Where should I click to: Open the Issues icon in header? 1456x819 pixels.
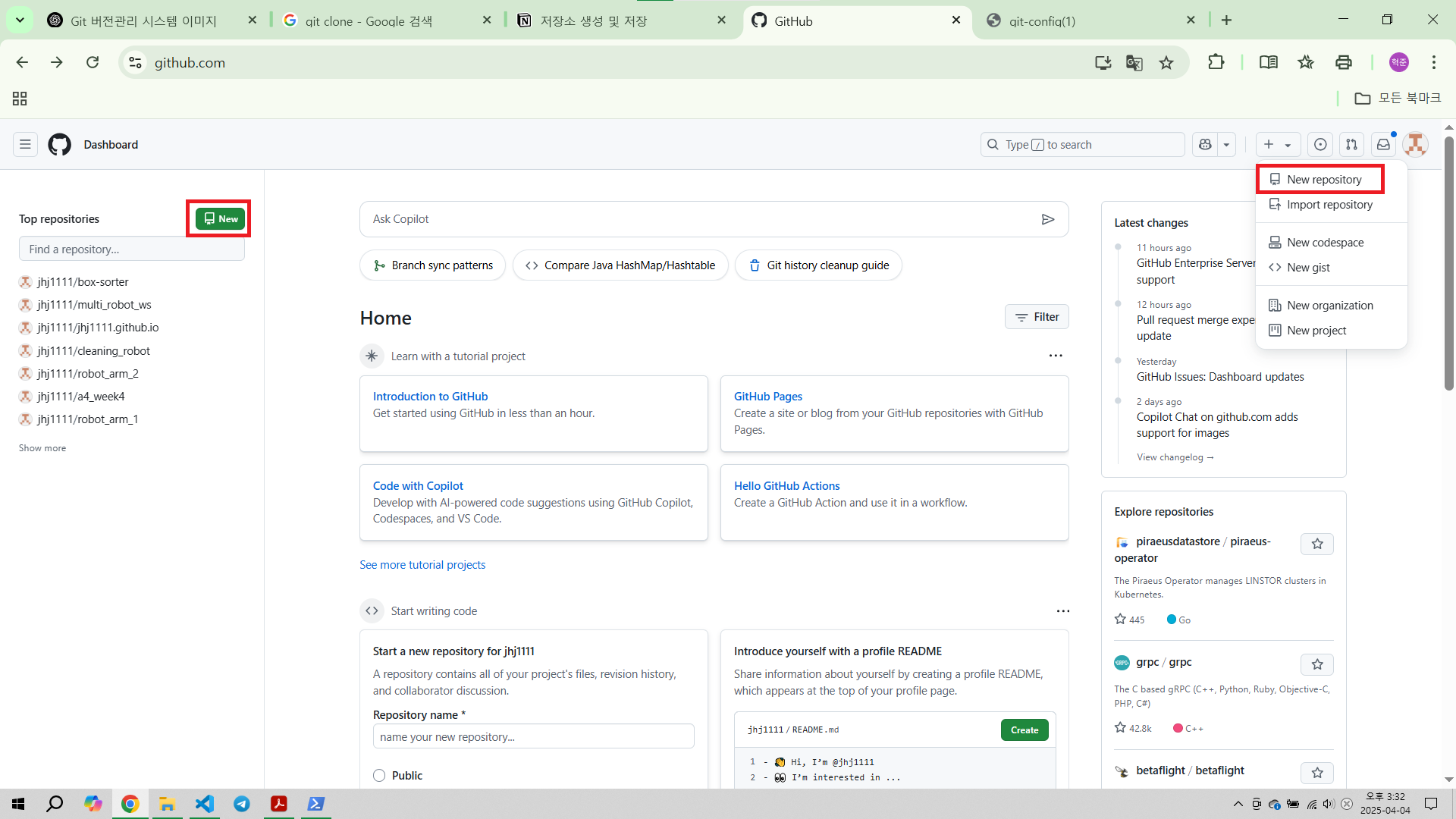point(1320,144)
